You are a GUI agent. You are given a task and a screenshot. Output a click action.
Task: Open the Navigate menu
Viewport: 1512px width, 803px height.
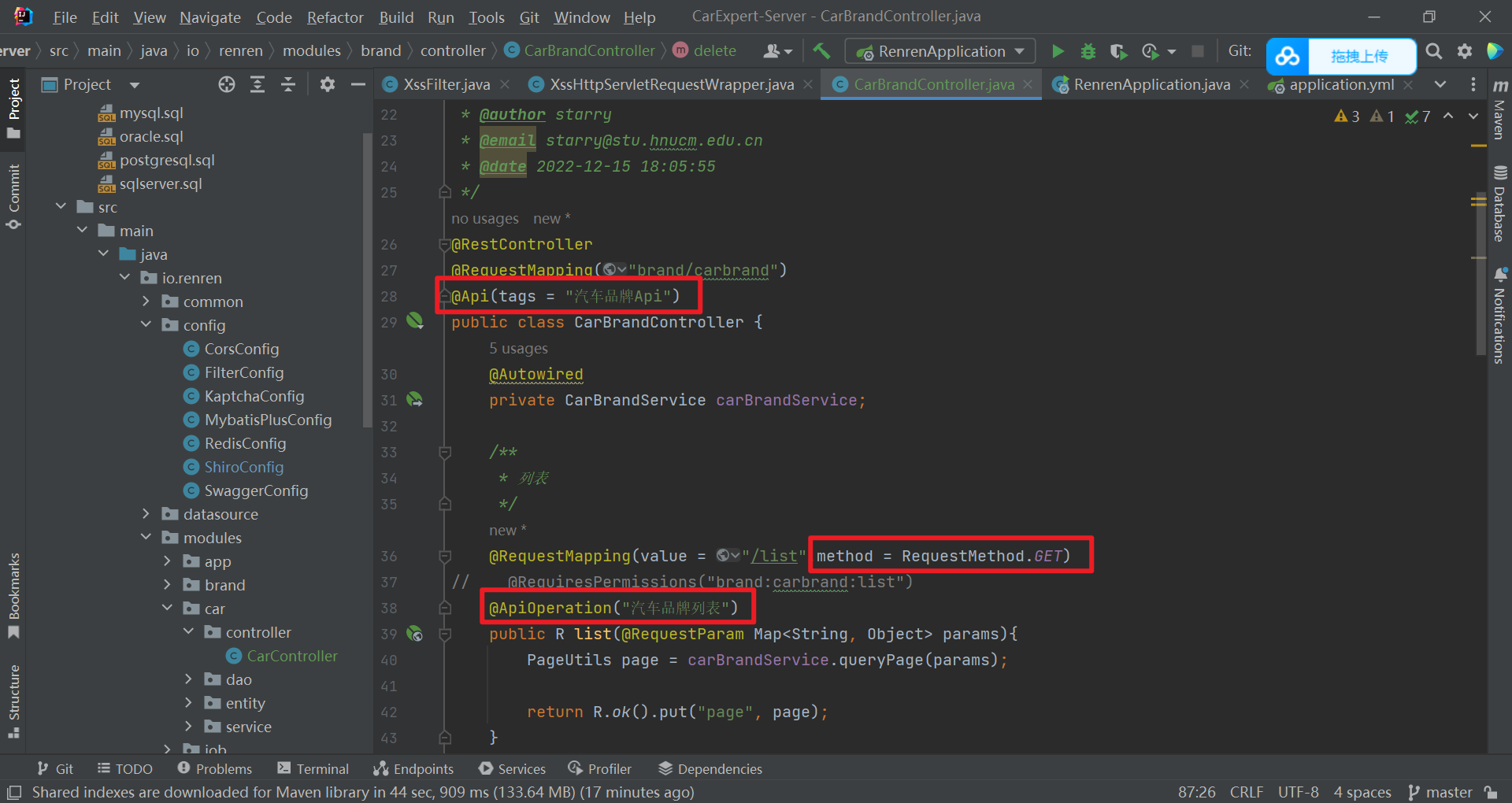click(209, 17)
